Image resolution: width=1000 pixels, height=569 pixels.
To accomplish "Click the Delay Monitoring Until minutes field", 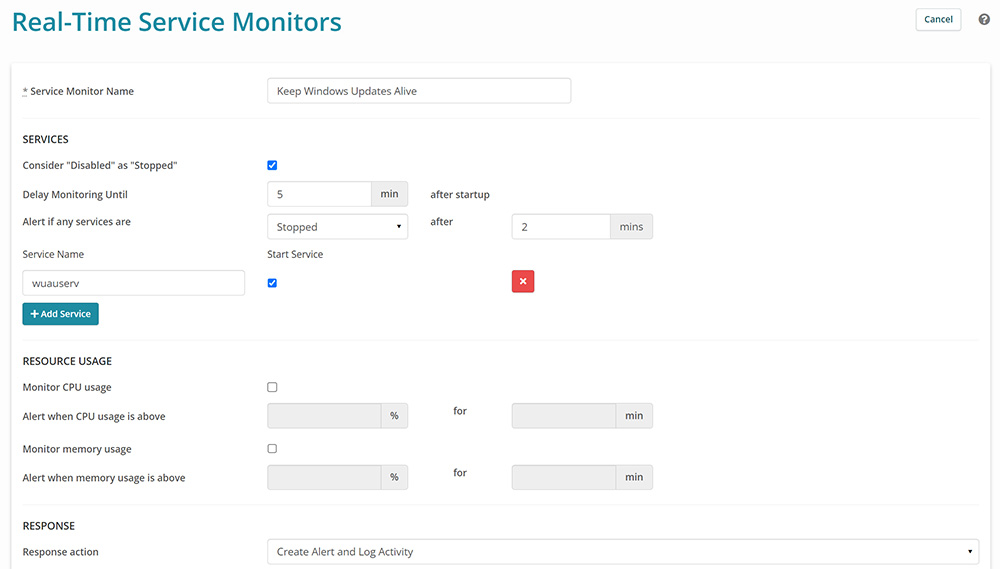I will (320, 194).
